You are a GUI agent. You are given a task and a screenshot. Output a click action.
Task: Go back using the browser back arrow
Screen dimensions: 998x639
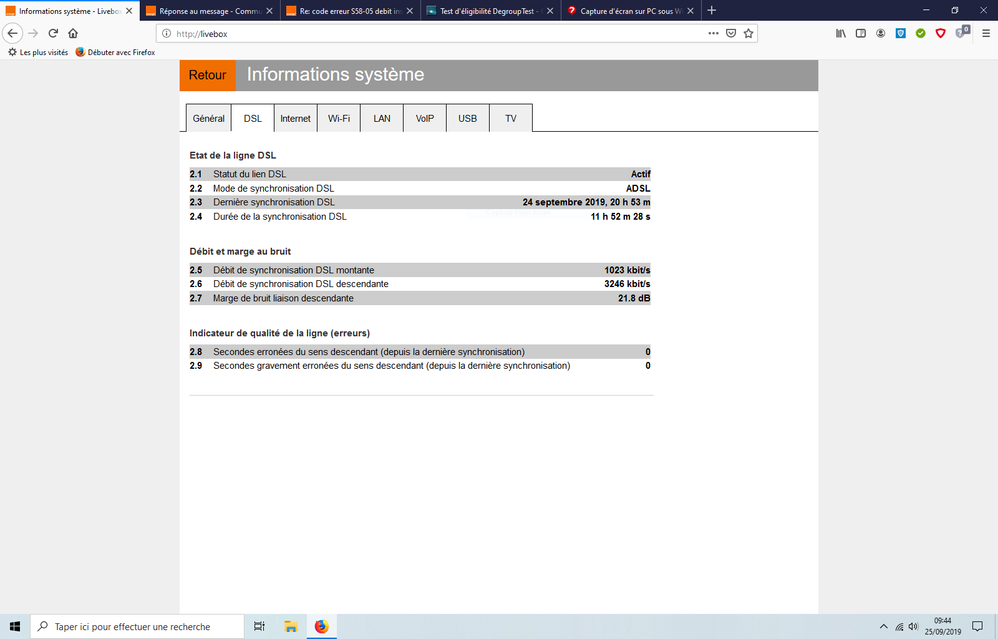13,33
